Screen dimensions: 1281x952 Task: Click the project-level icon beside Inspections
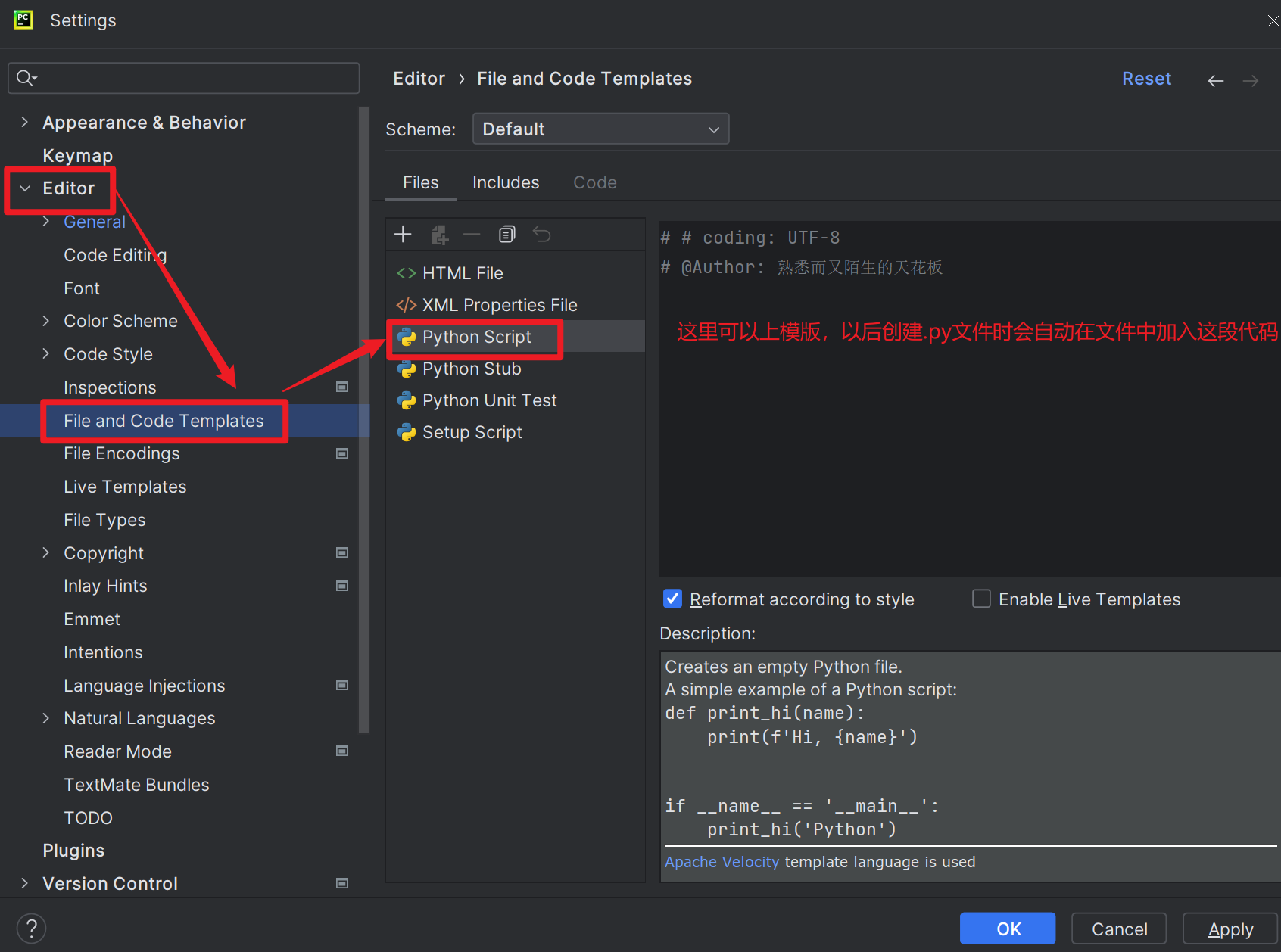click(x=342, y=387)
